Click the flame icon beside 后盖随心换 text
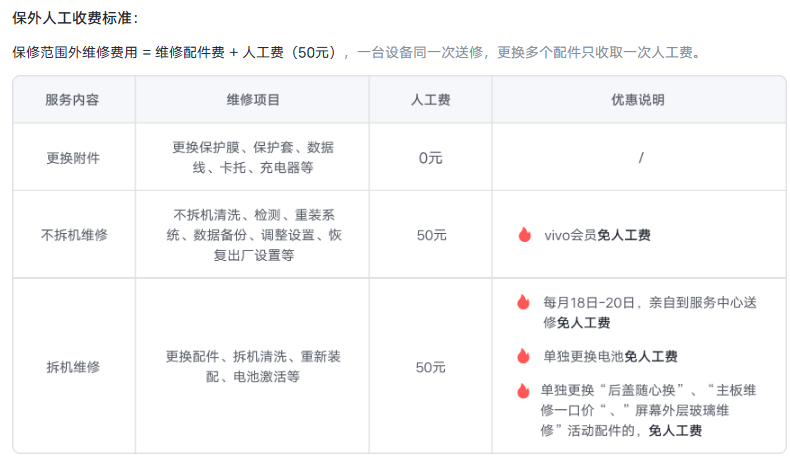The image size is (790, 462). point(522,390)
